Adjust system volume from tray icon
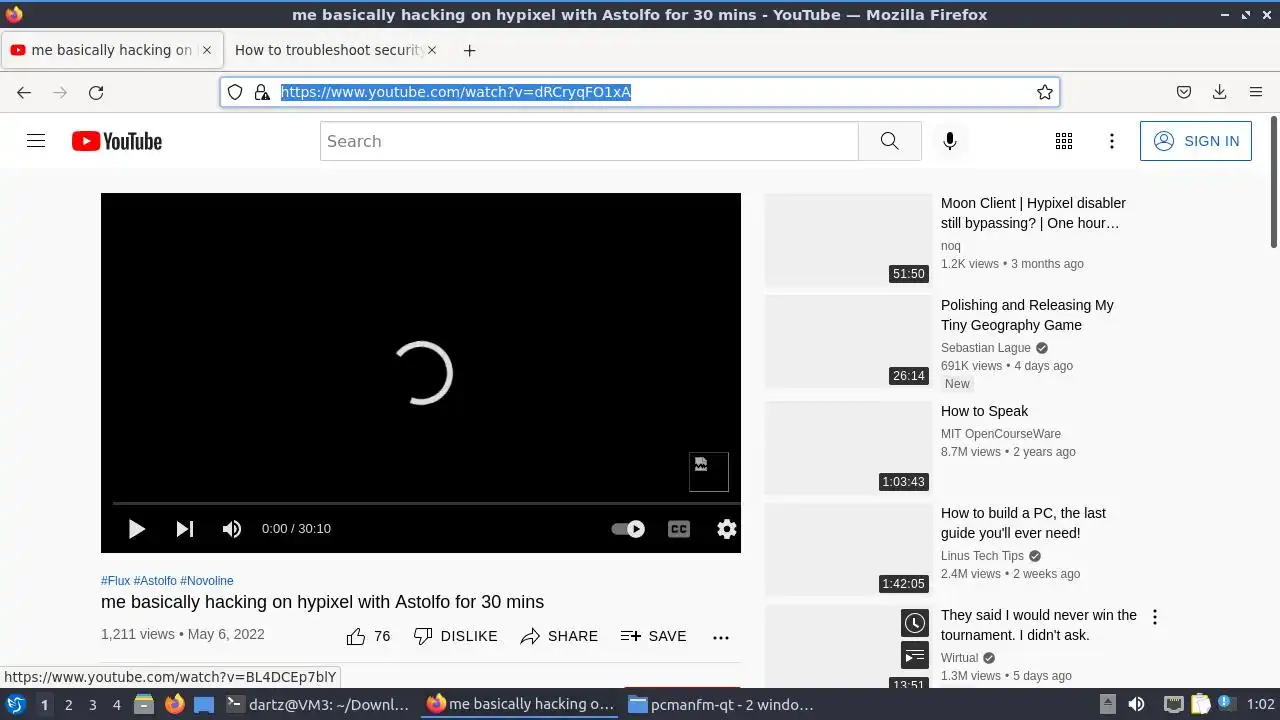 [x=1136, y=704]
